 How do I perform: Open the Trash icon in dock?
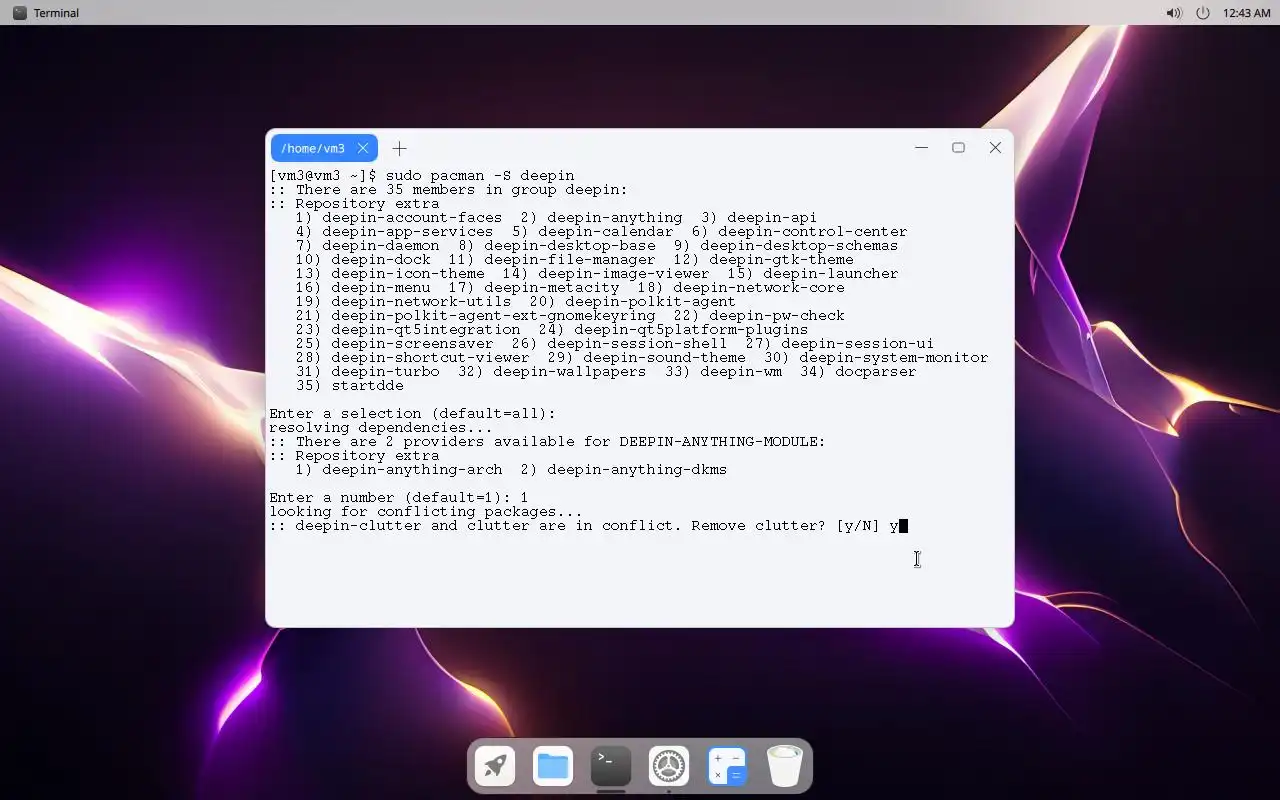pyautogui.click(x=785, y=767)
